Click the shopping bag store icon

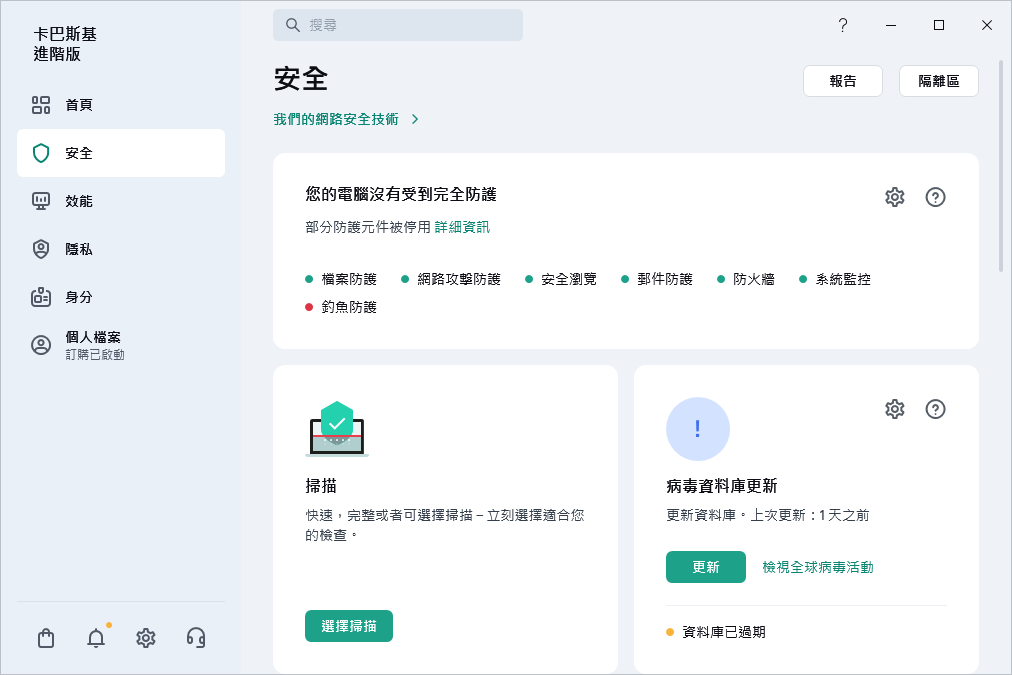pyautogui.click(x=45, y=637)
